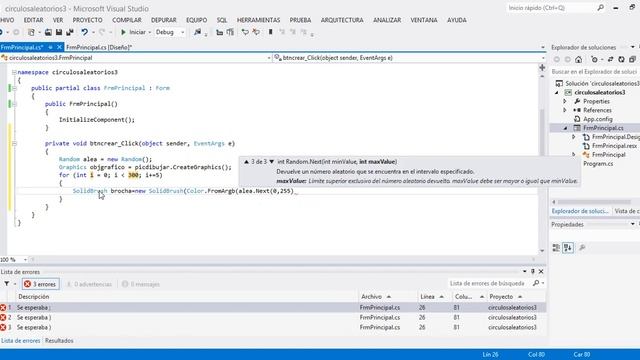Open the PROYECTO menu

pyautogui.click(x=88, y=20)
